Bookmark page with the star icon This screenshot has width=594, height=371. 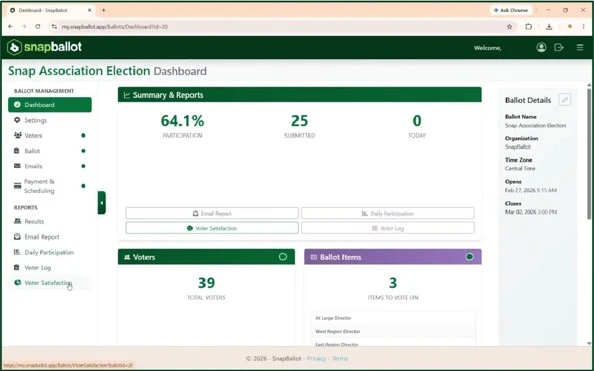click(509, 27)
